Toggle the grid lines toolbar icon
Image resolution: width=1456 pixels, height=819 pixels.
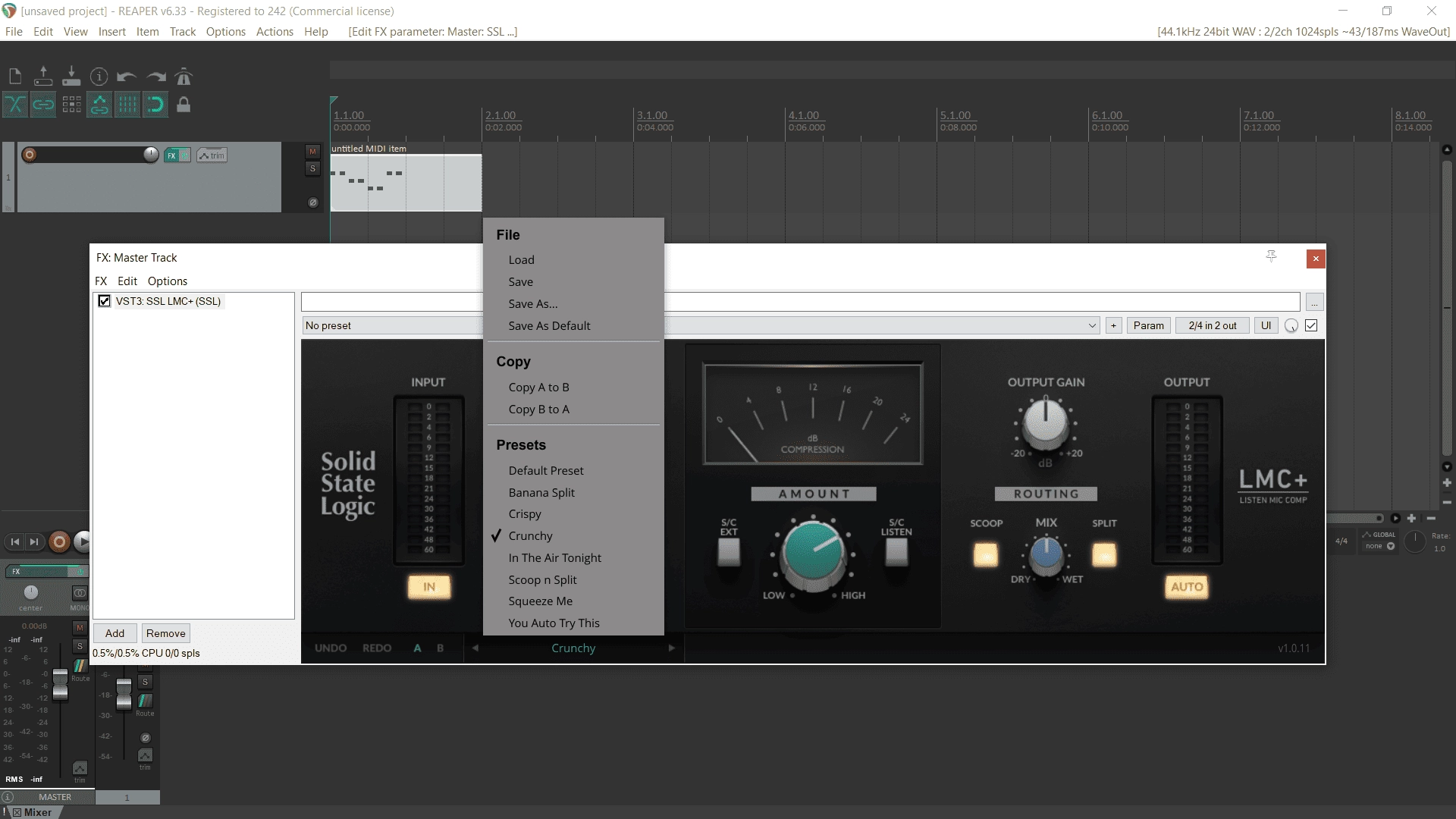pos(127,105)
